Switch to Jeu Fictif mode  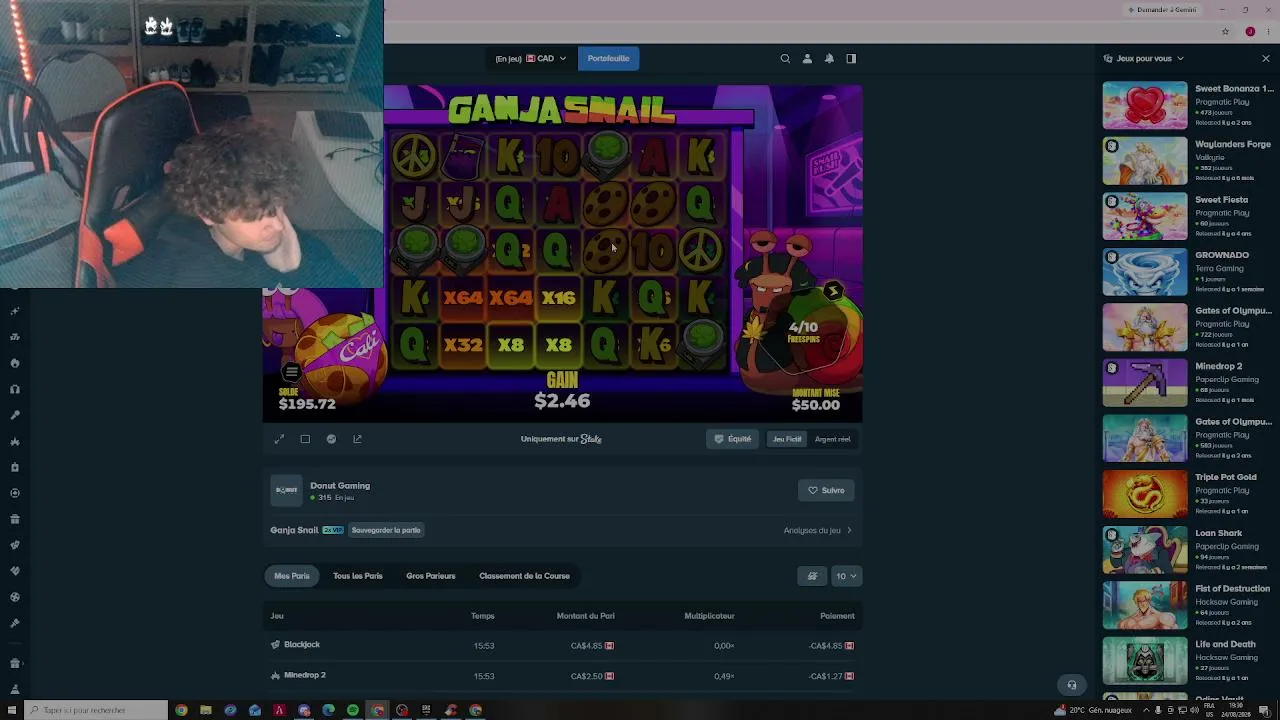pos(787,439)
